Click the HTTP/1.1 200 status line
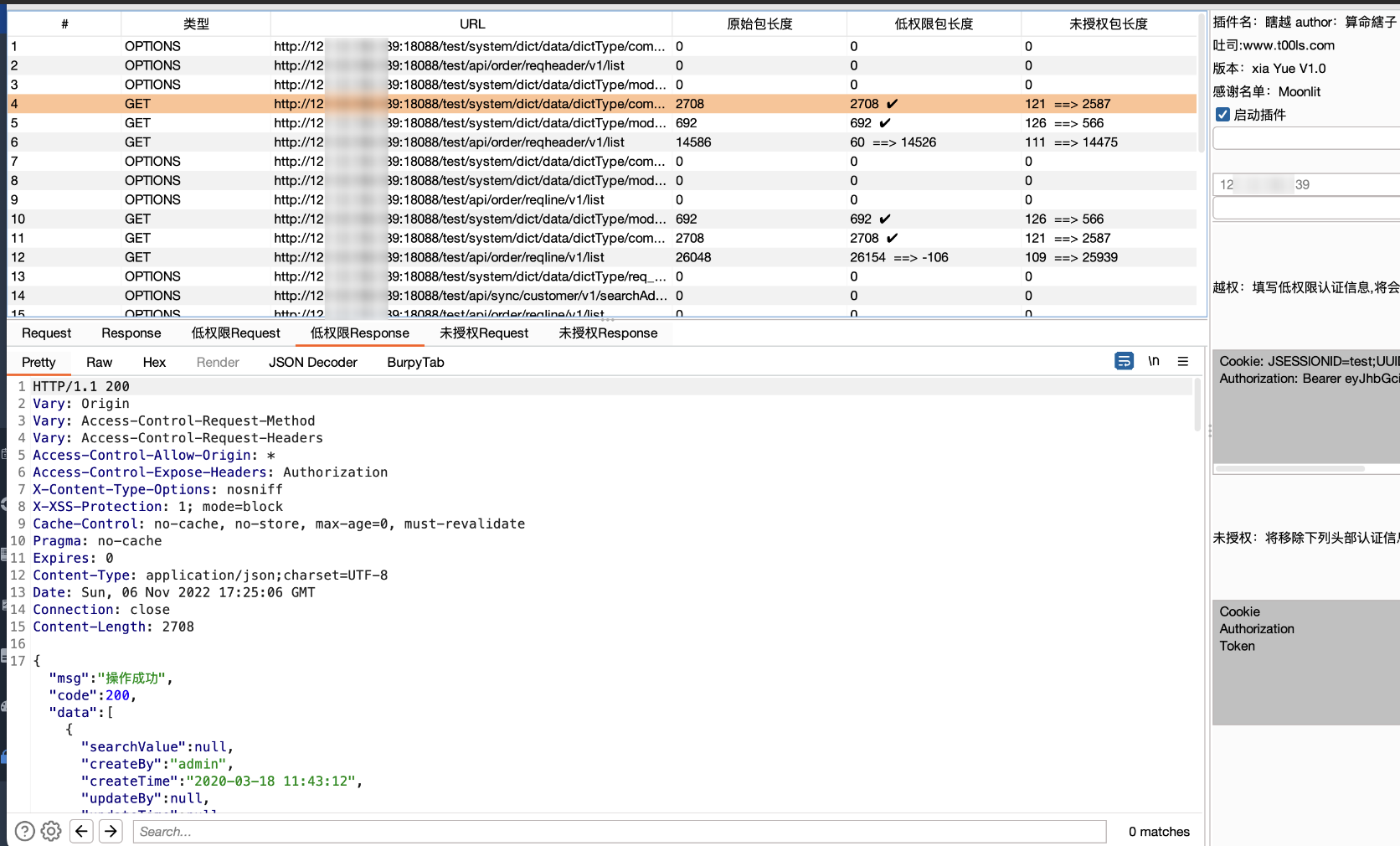 81,386
